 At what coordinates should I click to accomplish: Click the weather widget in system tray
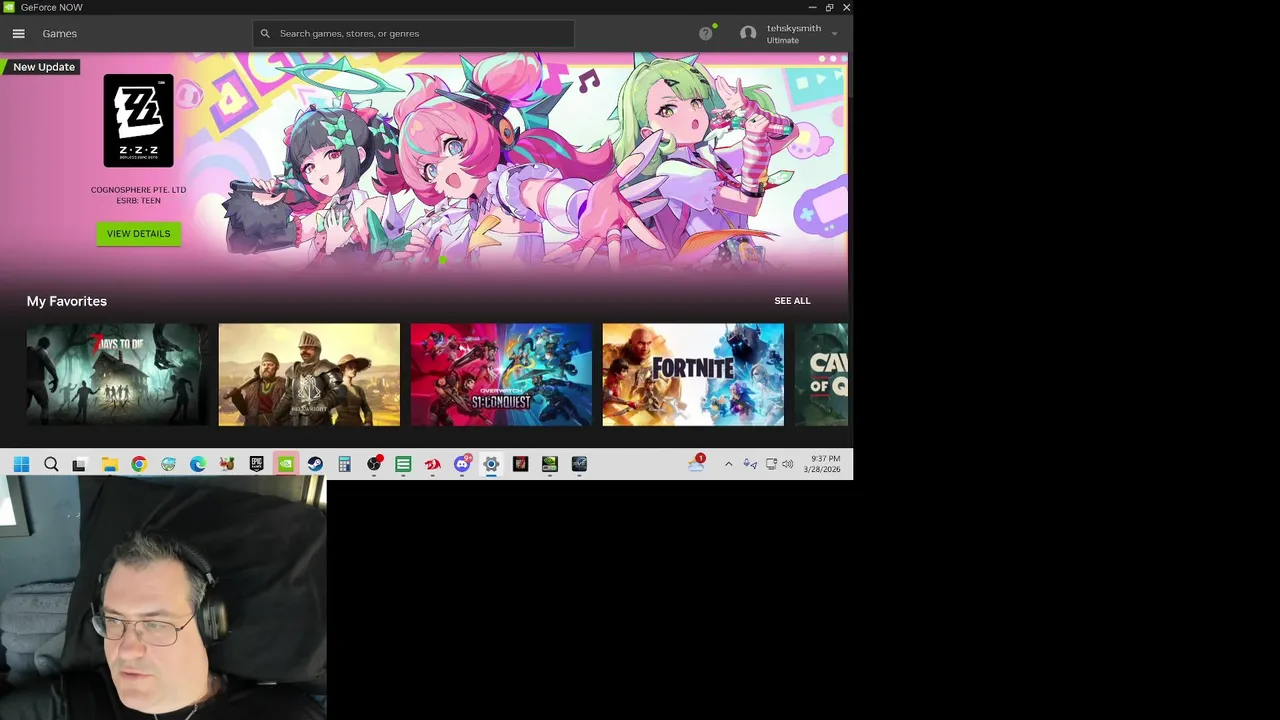[x=697, y=463]
